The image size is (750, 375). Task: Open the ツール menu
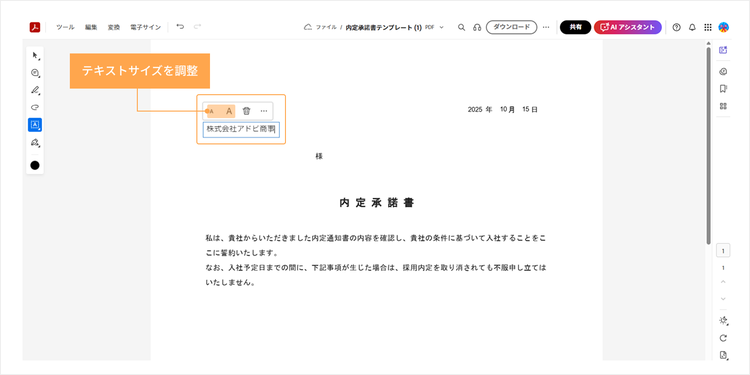(x=65, y=27)
